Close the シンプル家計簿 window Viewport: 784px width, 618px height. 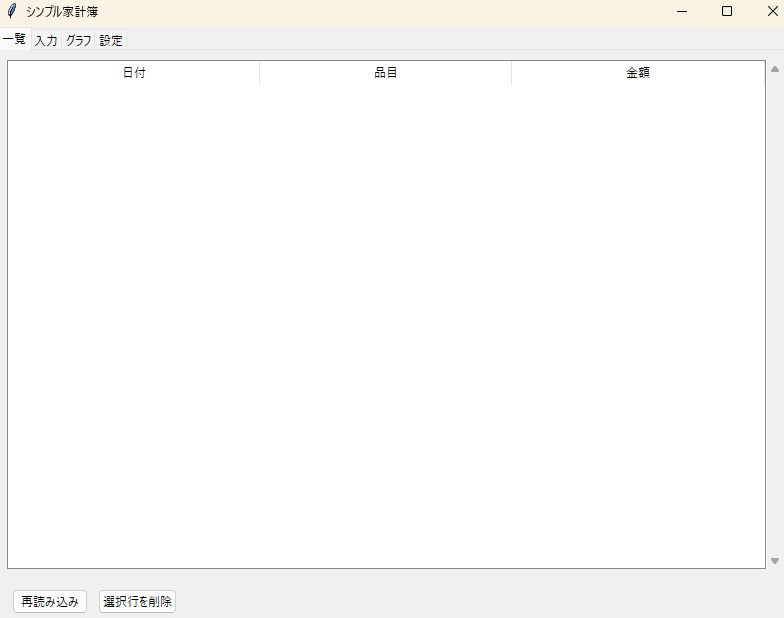pos(772,11)
